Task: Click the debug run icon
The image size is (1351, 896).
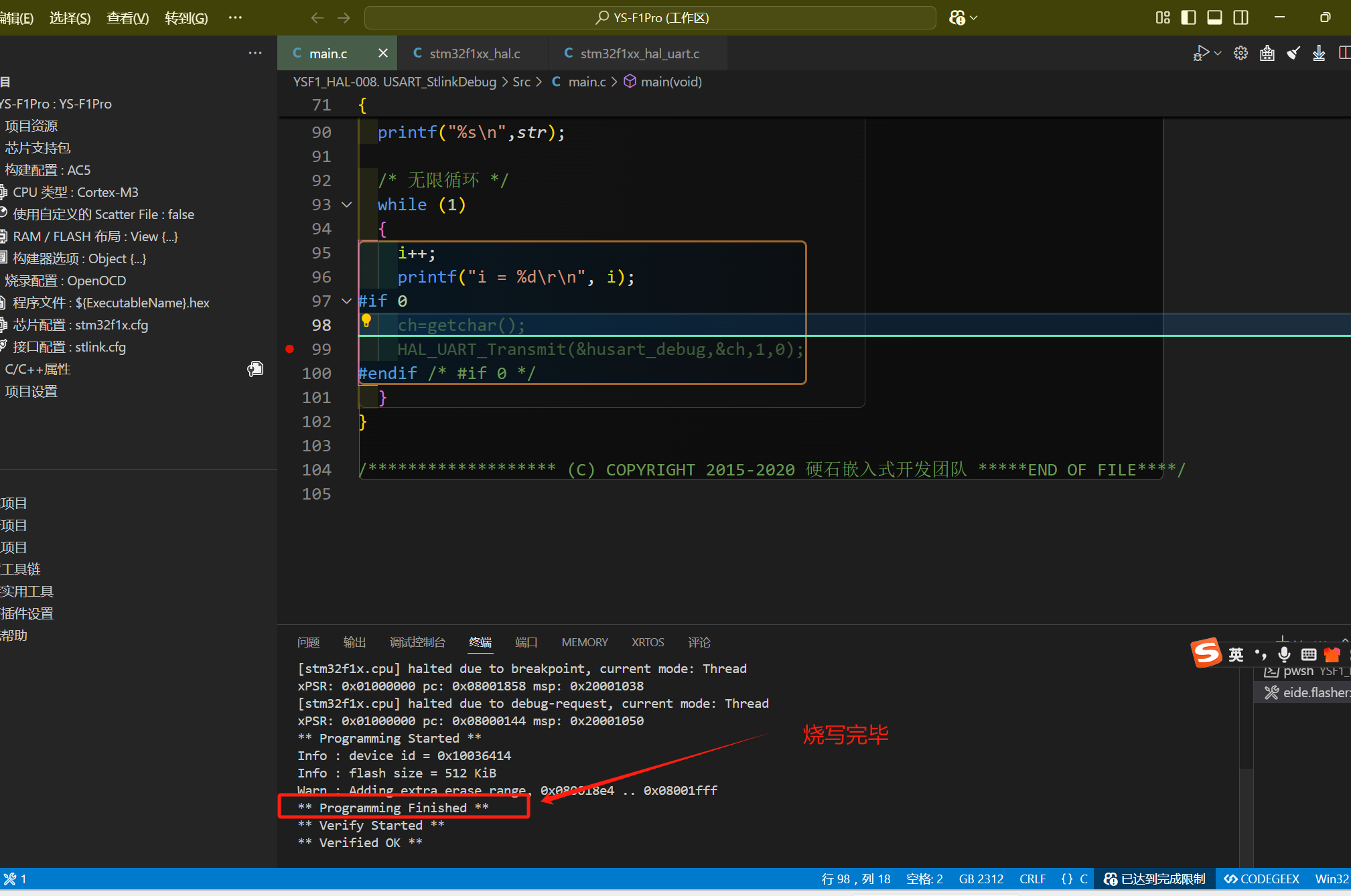Action: coord(1201,54)
